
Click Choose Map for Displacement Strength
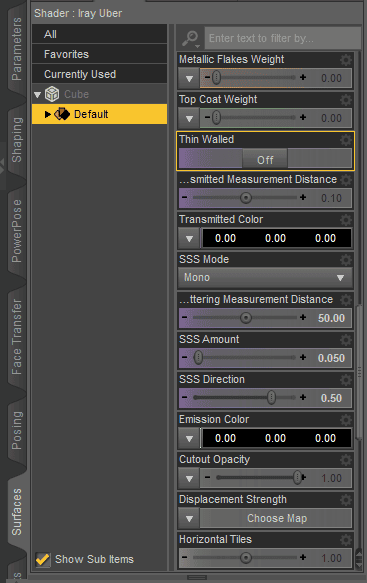(x=276, y=518)
